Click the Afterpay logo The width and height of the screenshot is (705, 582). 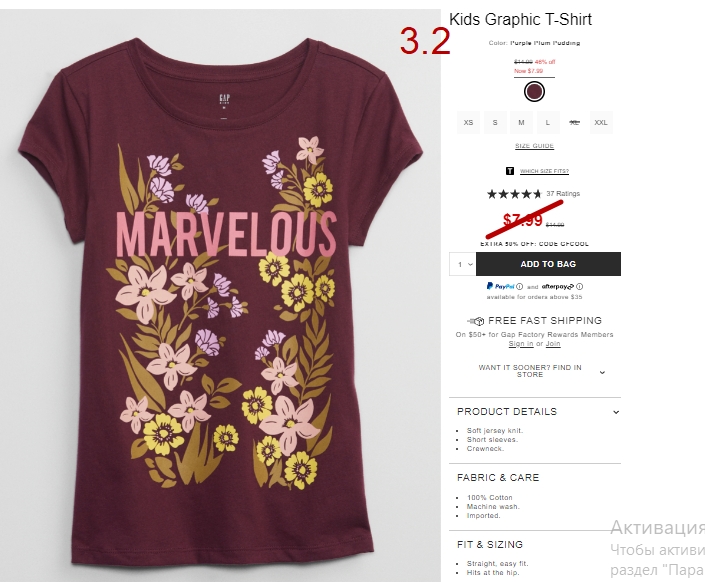(x=558, y=287)
